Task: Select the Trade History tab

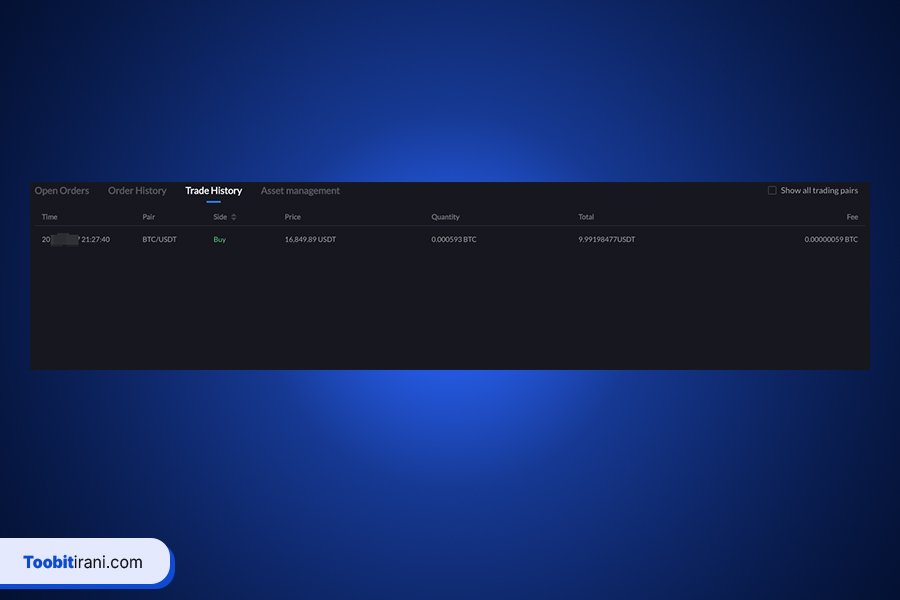Action: (213, 190)
